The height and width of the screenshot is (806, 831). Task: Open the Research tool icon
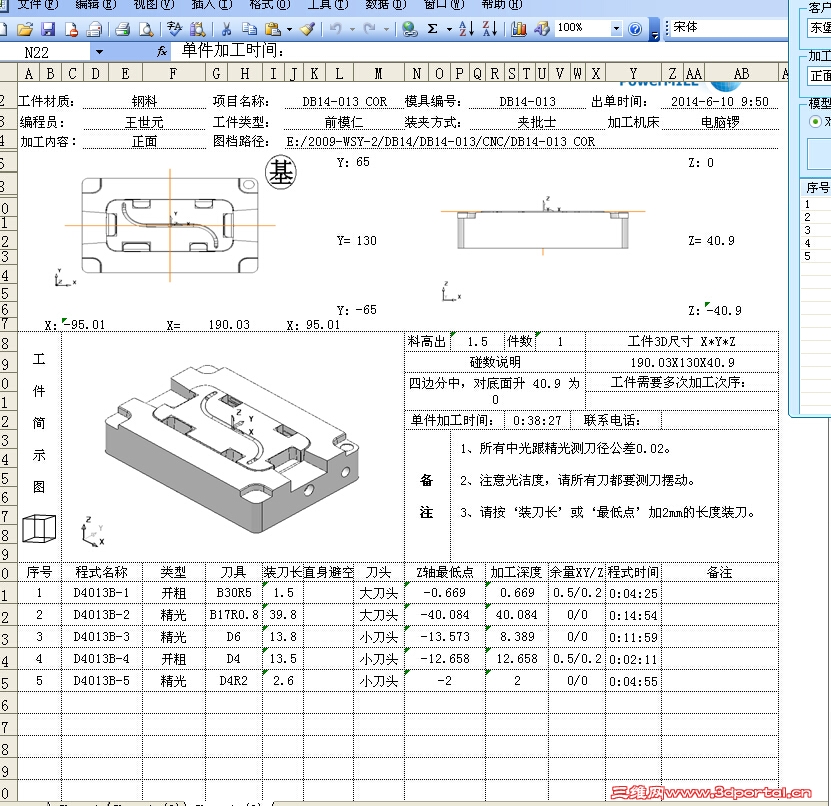coord(197,29)
